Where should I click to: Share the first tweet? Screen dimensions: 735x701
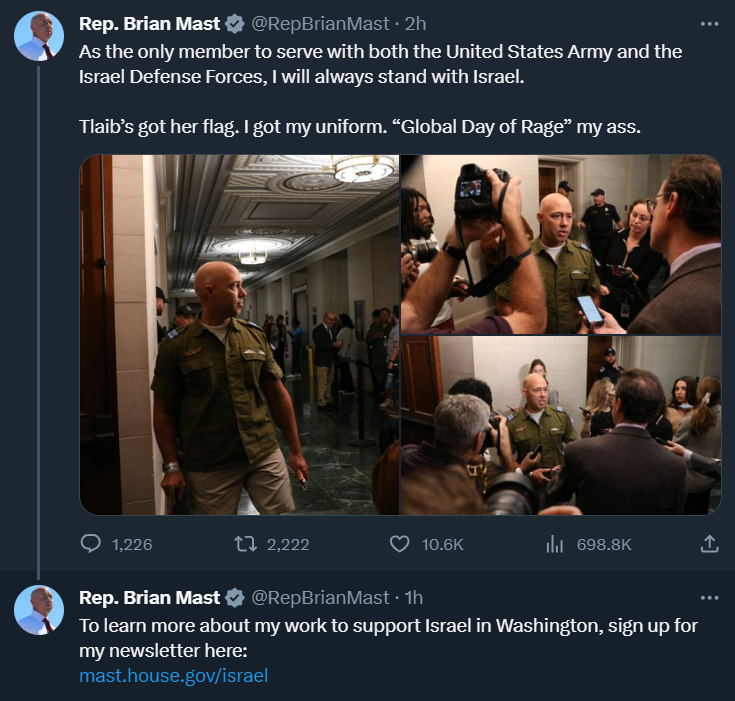coord(709,544)
